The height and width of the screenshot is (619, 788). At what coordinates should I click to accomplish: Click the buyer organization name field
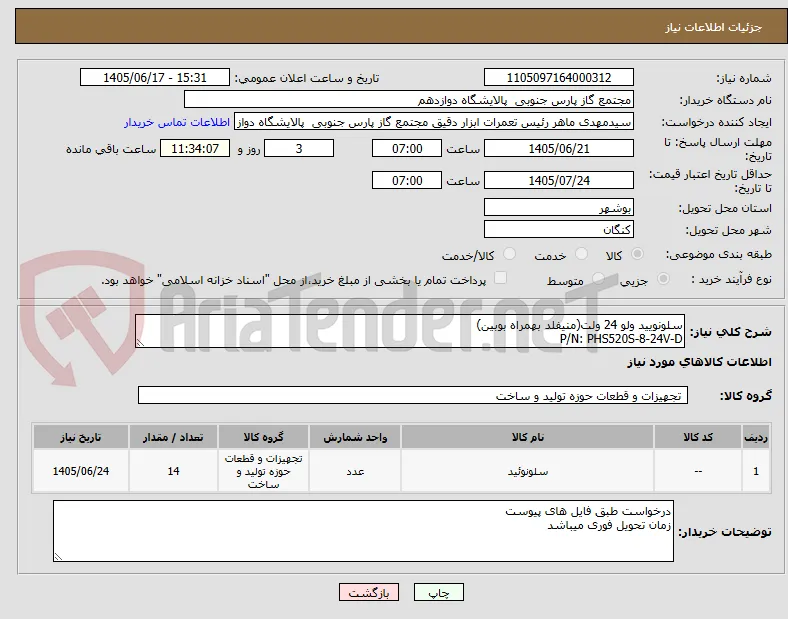[x=409, y=99]
